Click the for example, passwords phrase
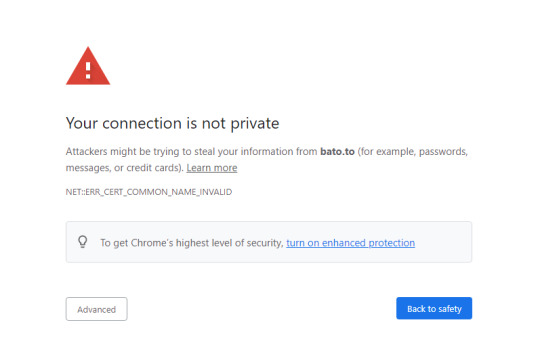 (413, 152)
